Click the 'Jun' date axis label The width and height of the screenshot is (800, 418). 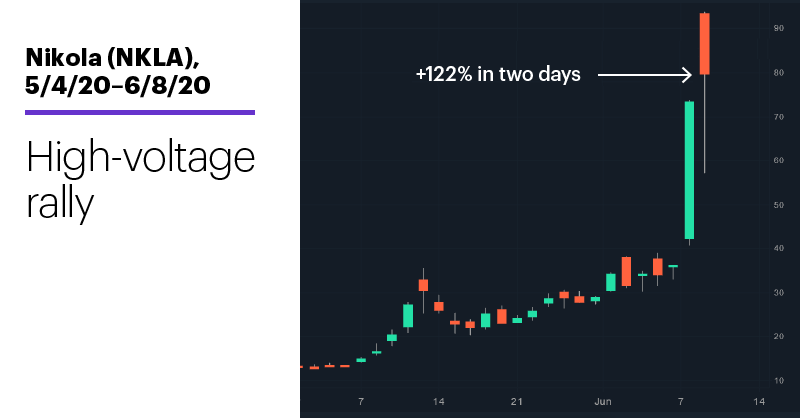(x=603, y=402)
